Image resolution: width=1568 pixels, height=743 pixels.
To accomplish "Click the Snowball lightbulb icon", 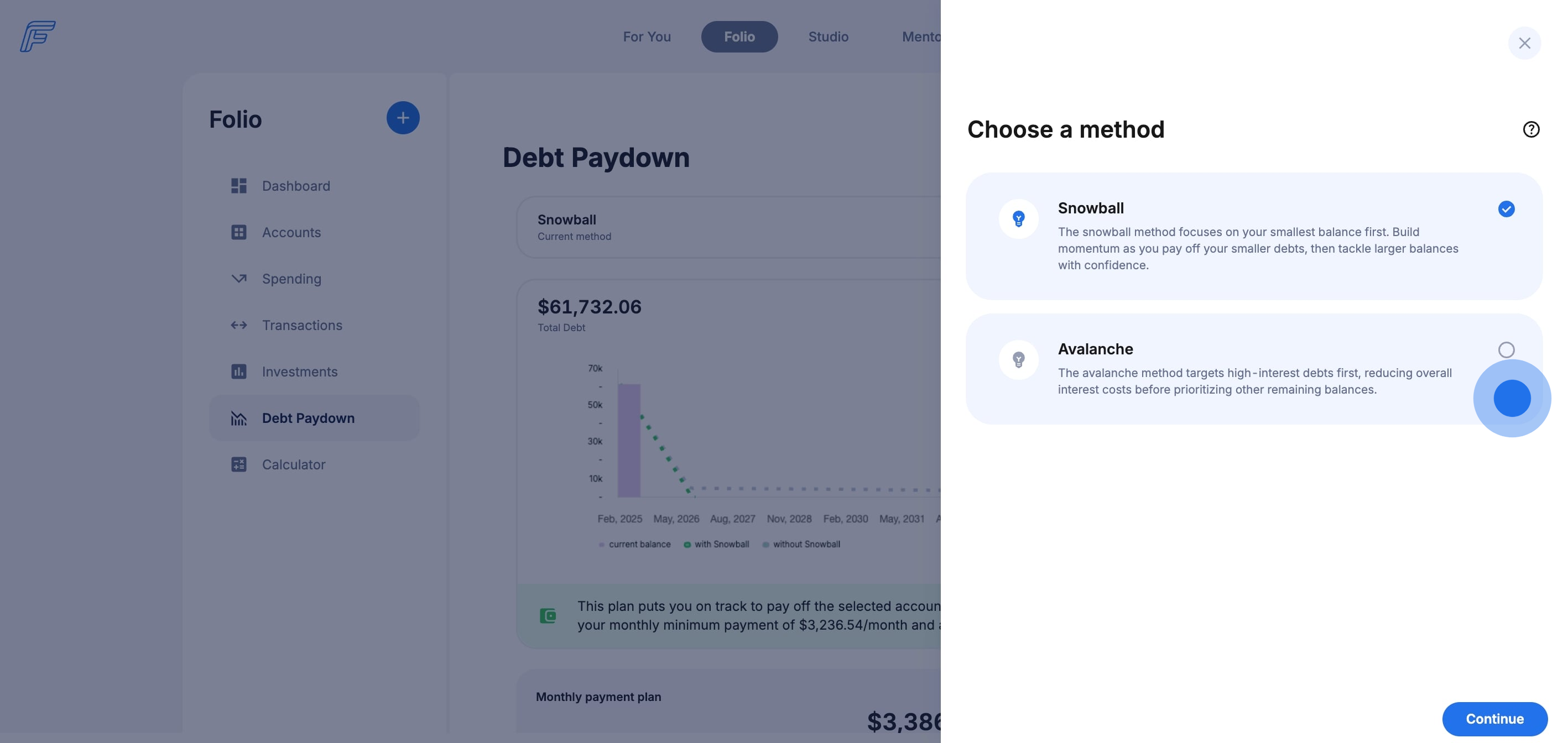I will (1018, 218).
